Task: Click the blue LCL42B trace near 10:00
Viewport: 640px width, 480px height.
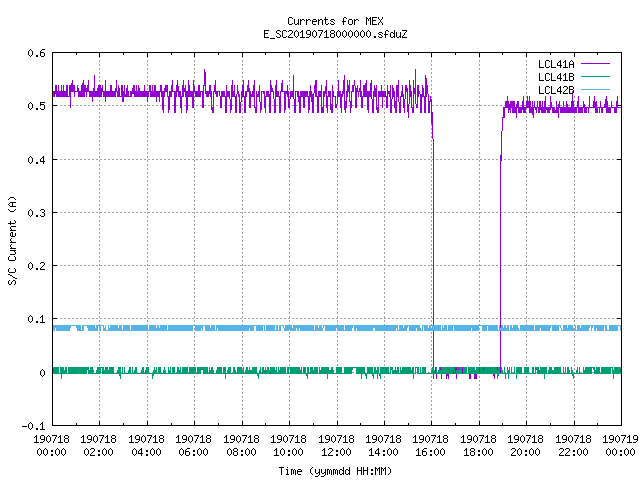Action: [x=289, y=328]
